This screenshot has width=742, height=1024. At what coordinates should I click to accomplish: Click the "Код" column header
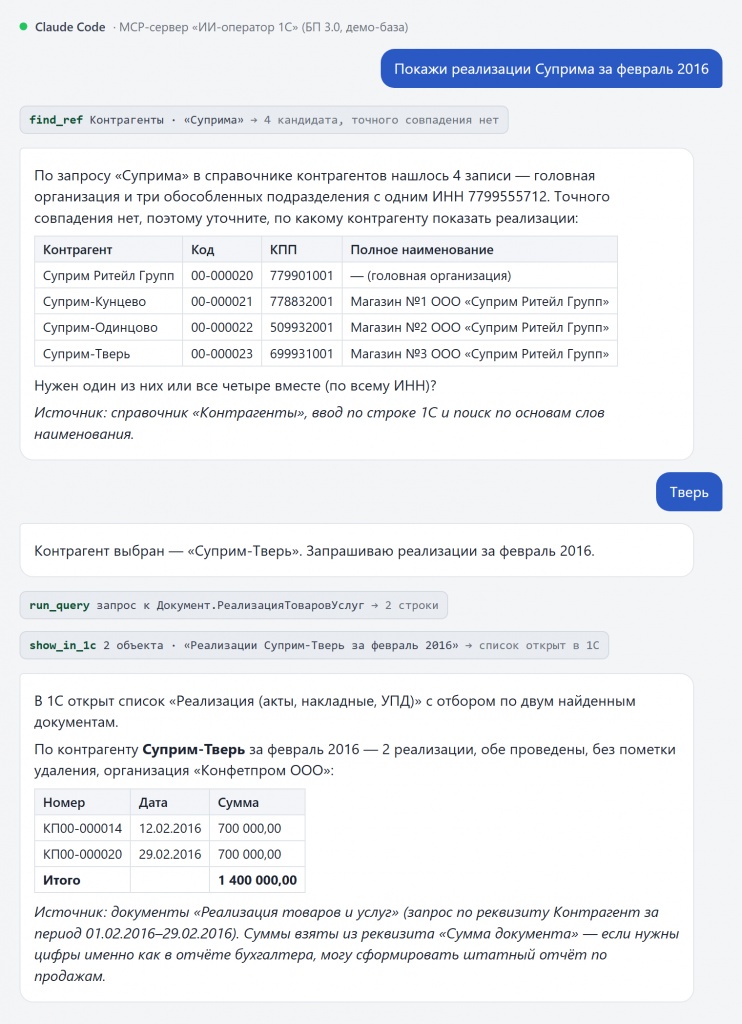222,249
